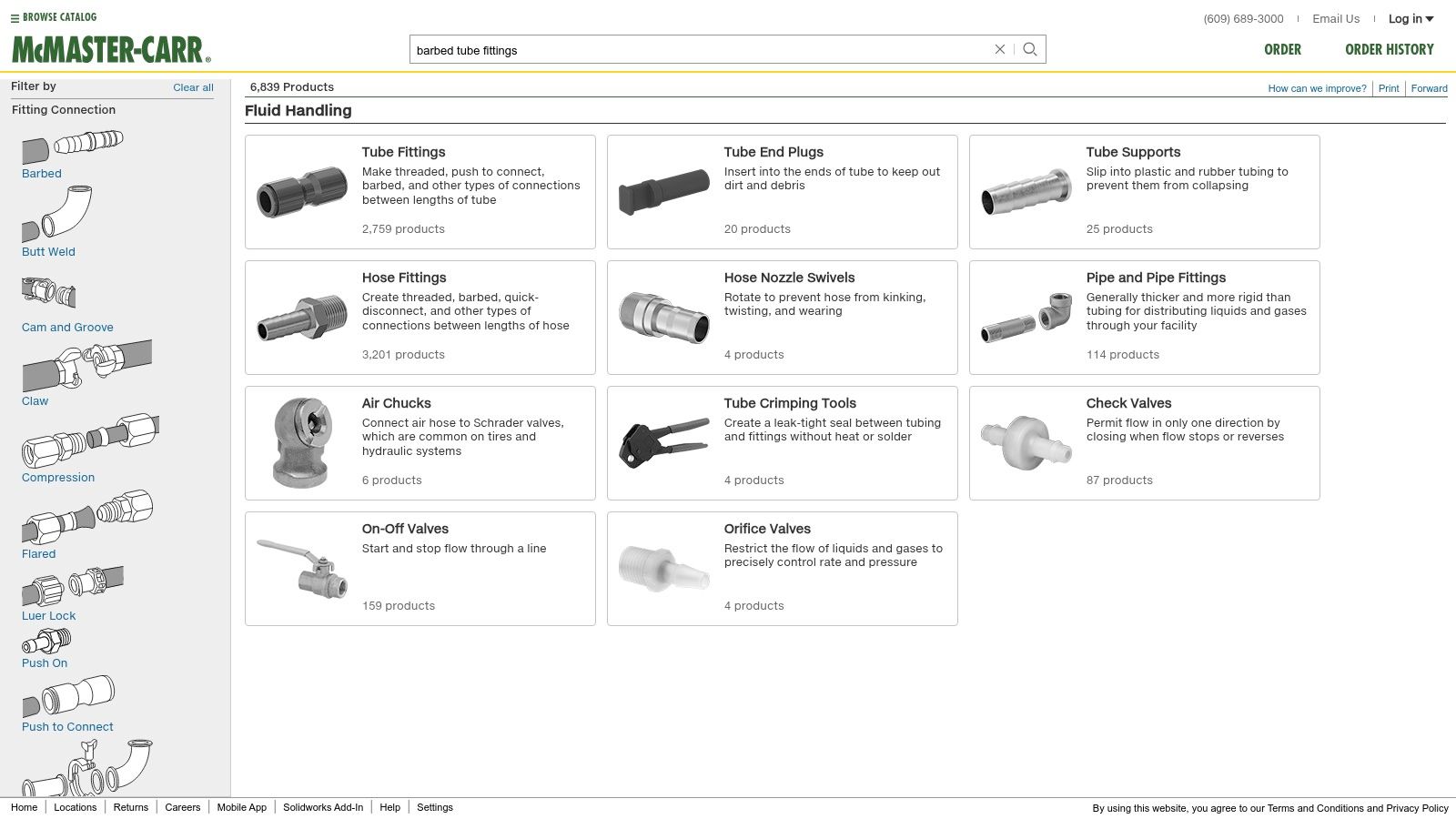
Task: Open Mobile App footer link
Action: pos(241,807)
